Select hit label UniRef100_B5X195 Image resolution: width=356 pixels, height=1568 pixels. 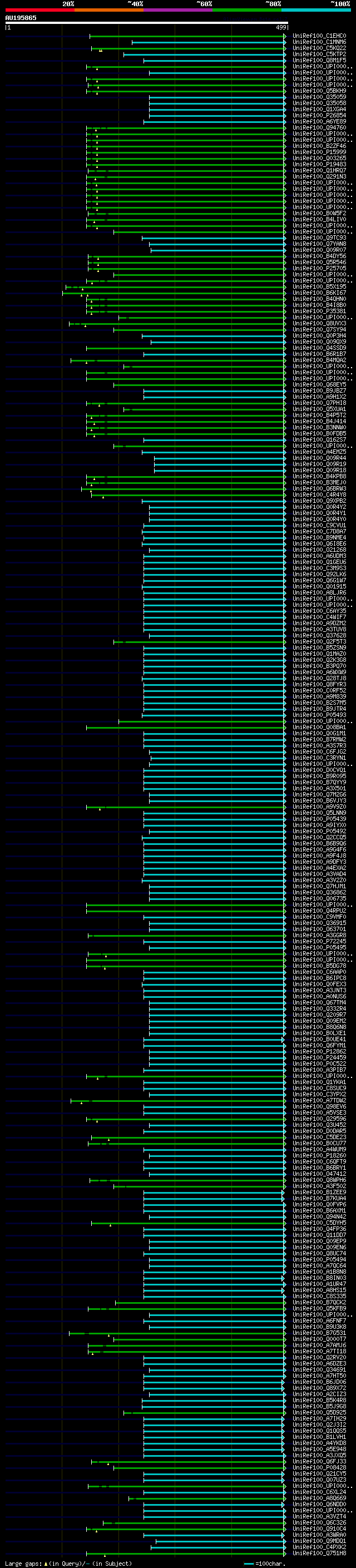[319, 286]
